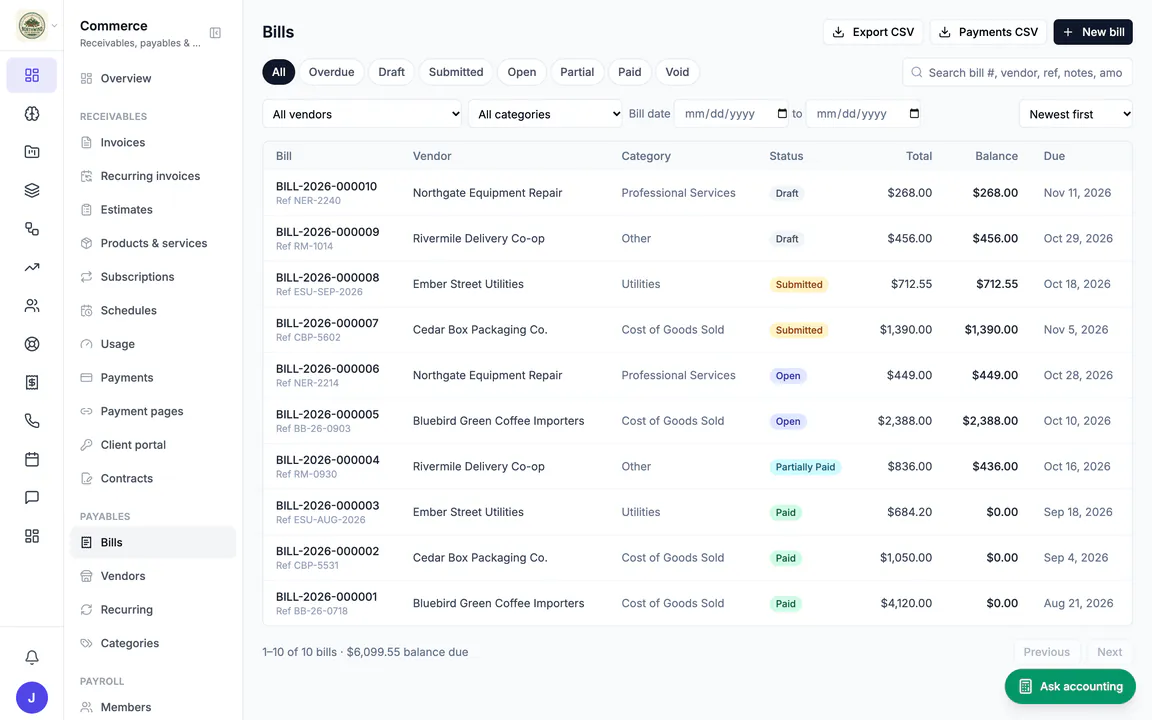Open the bottom grid apps icon in left rail
1152x720 pixels.
[32, 536]
